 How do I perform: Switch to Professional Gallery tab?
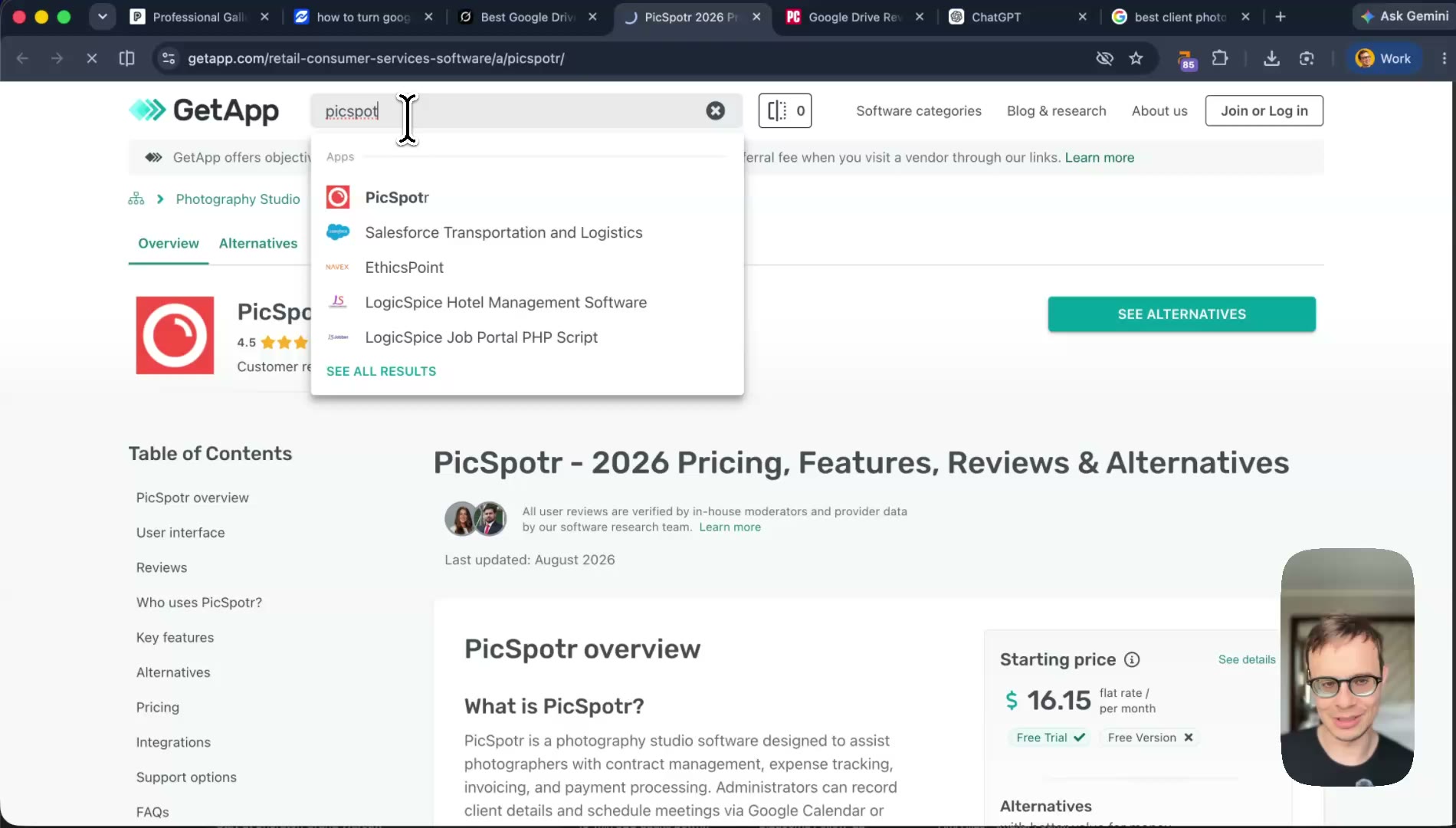[198, 17]
